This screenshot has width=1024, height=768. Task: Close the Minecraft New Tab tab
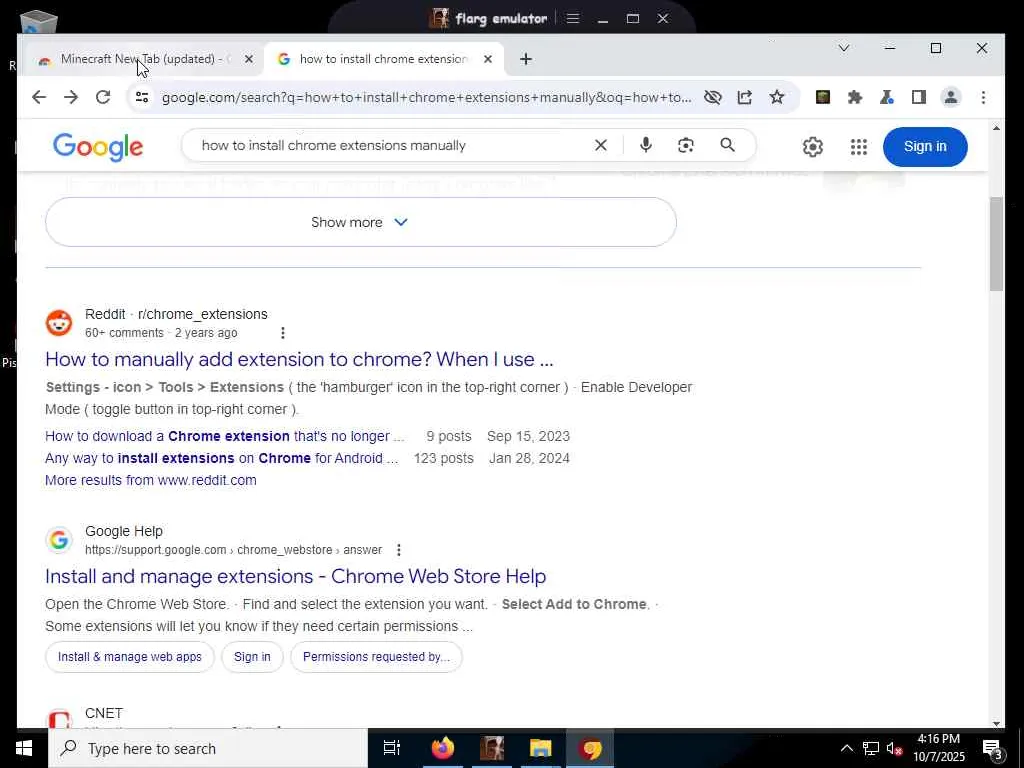click(x=249, y=59)
